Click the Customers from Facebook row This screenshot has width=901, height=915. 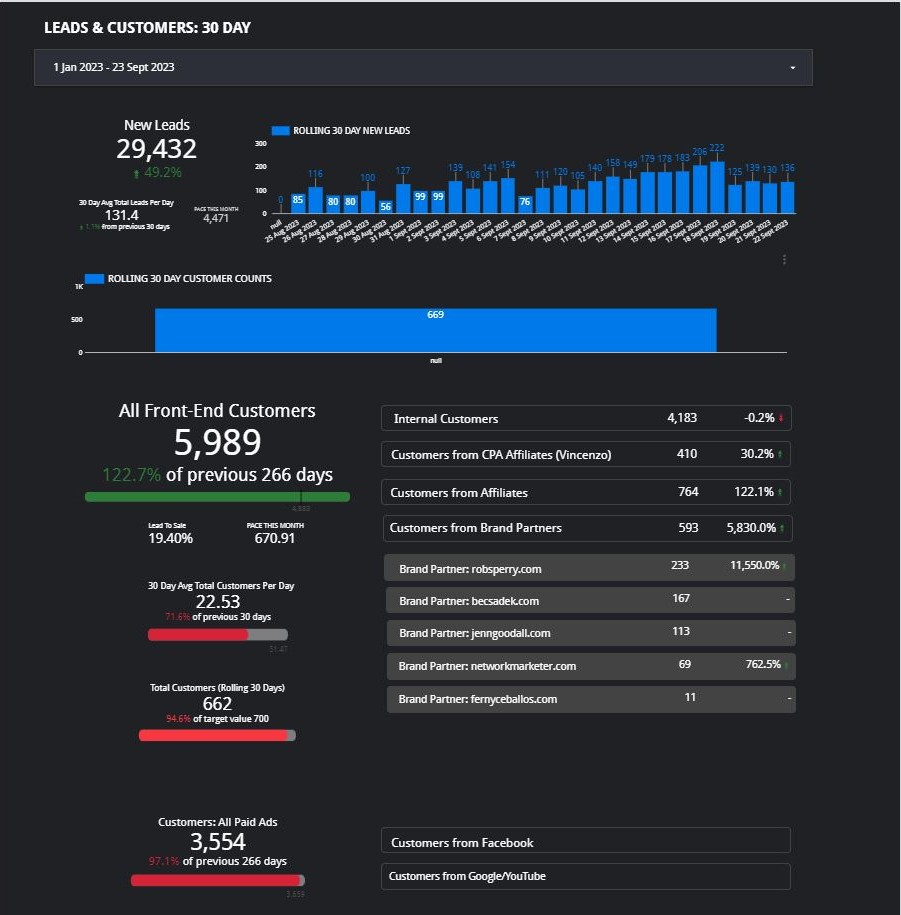(585, 842)
